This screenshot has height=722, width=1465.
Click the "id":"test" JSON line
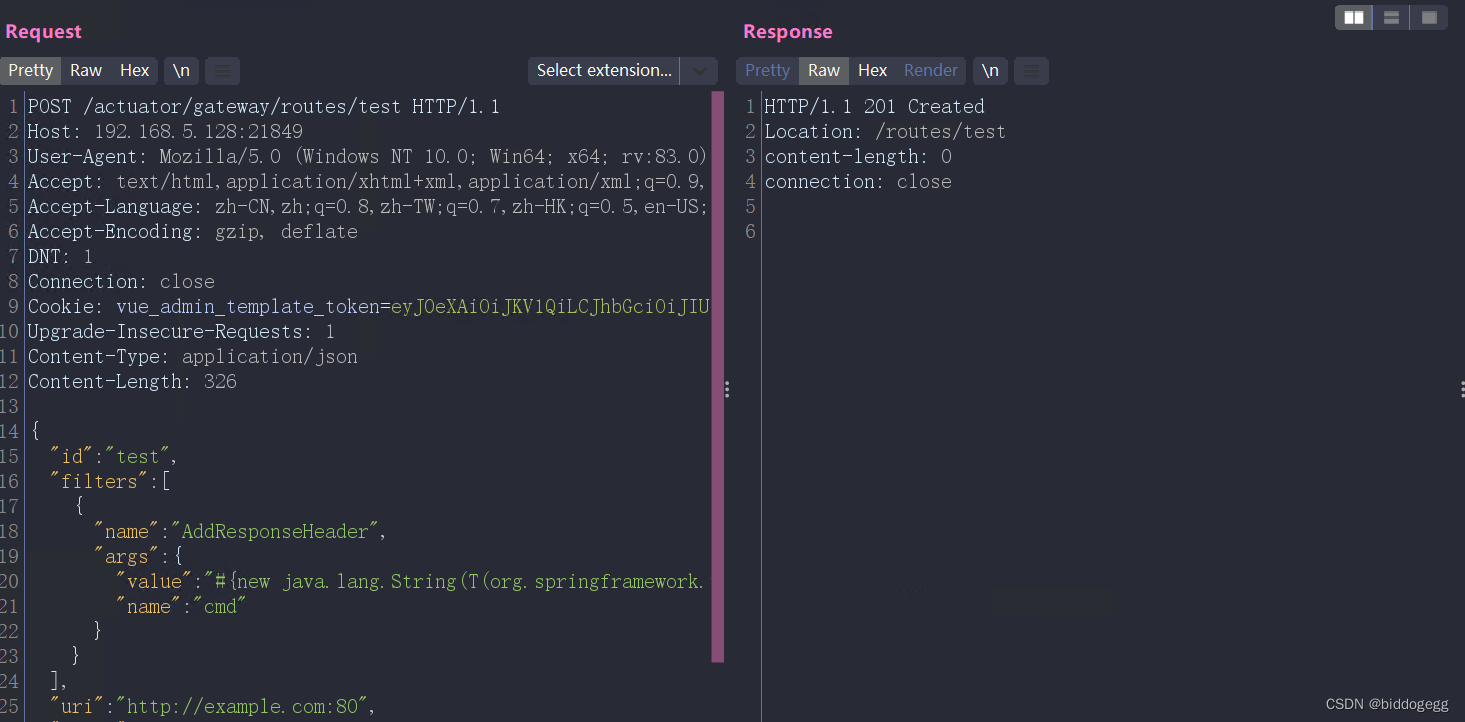point(113,456)
